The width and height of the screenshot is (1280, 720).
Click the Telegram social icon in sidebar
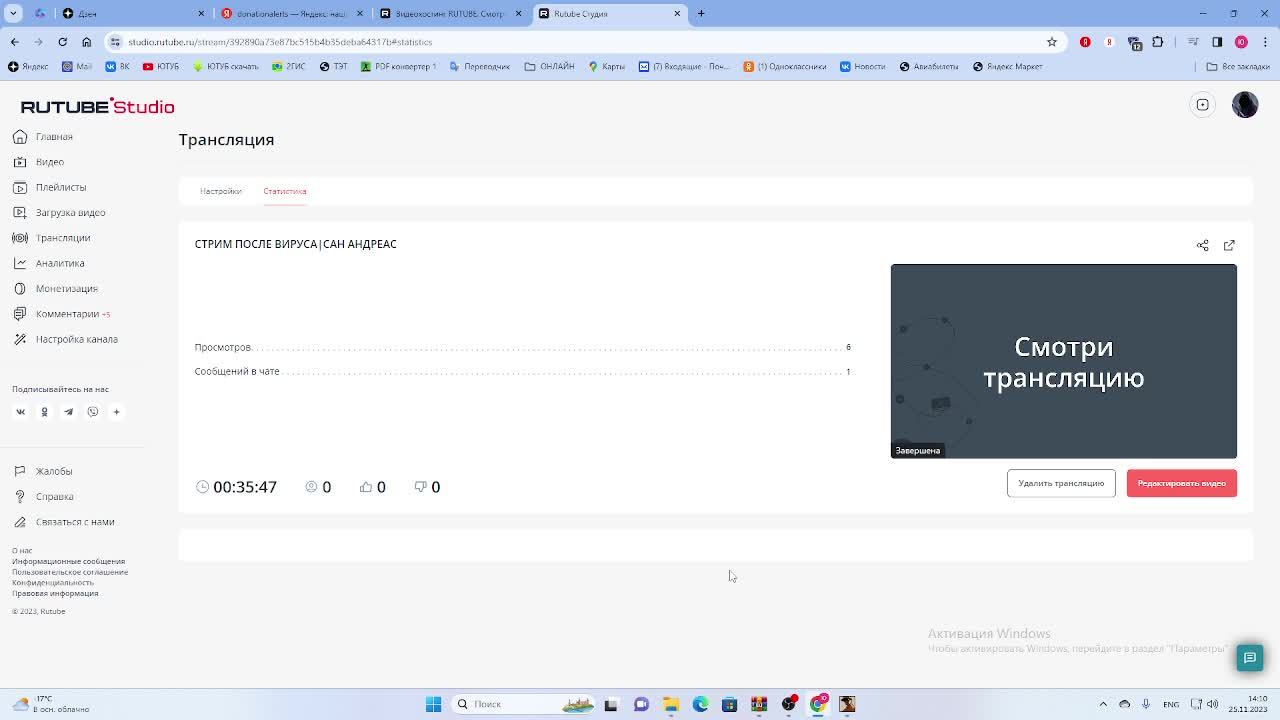pos(68,412)
